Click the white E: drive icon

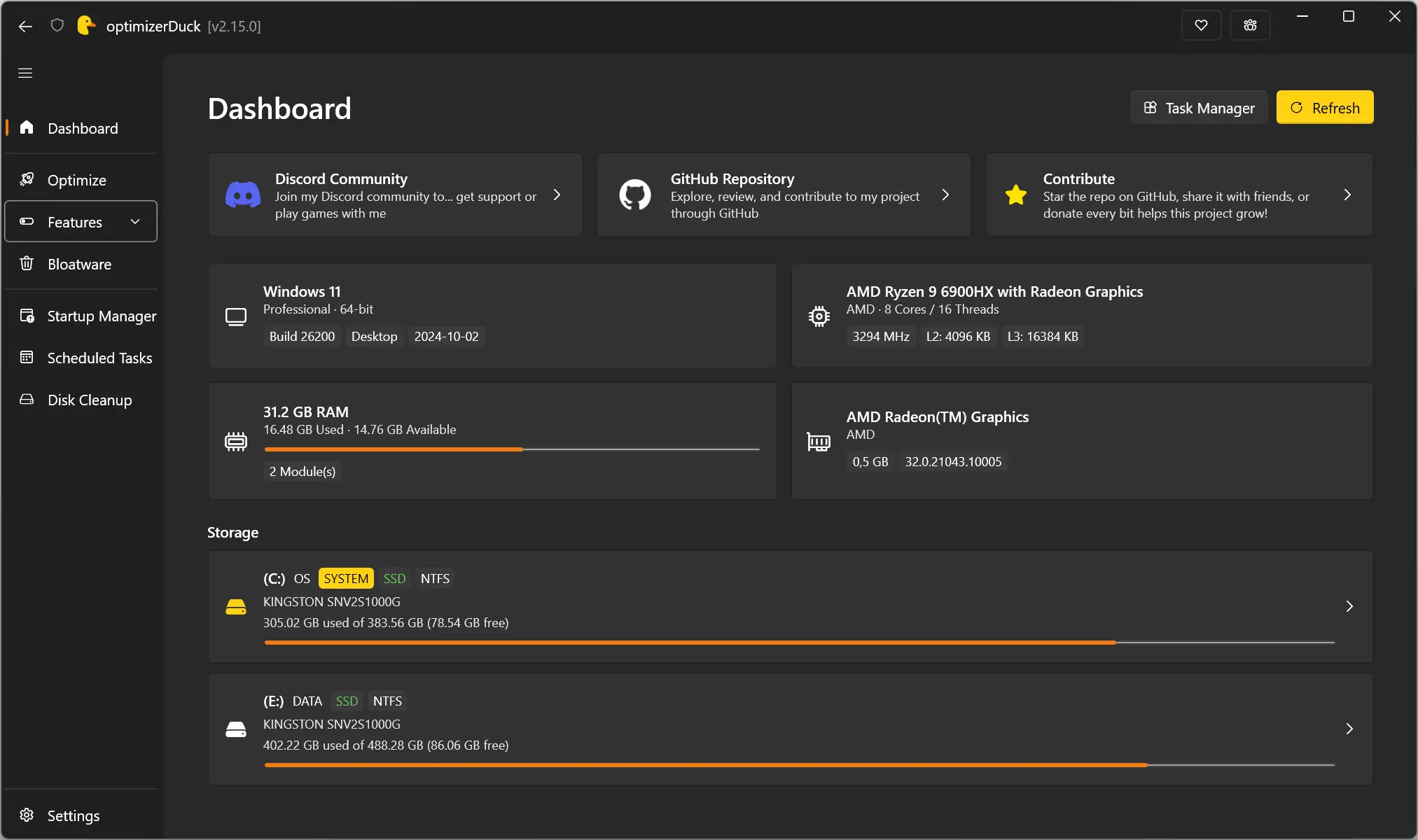[236, 729]
